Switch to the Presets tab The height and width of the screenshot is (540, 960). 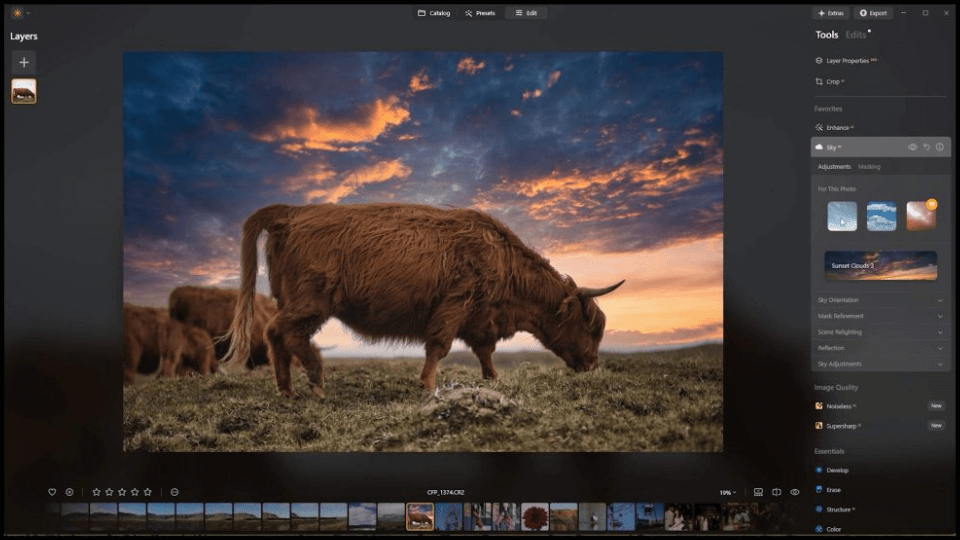(480, 13)
